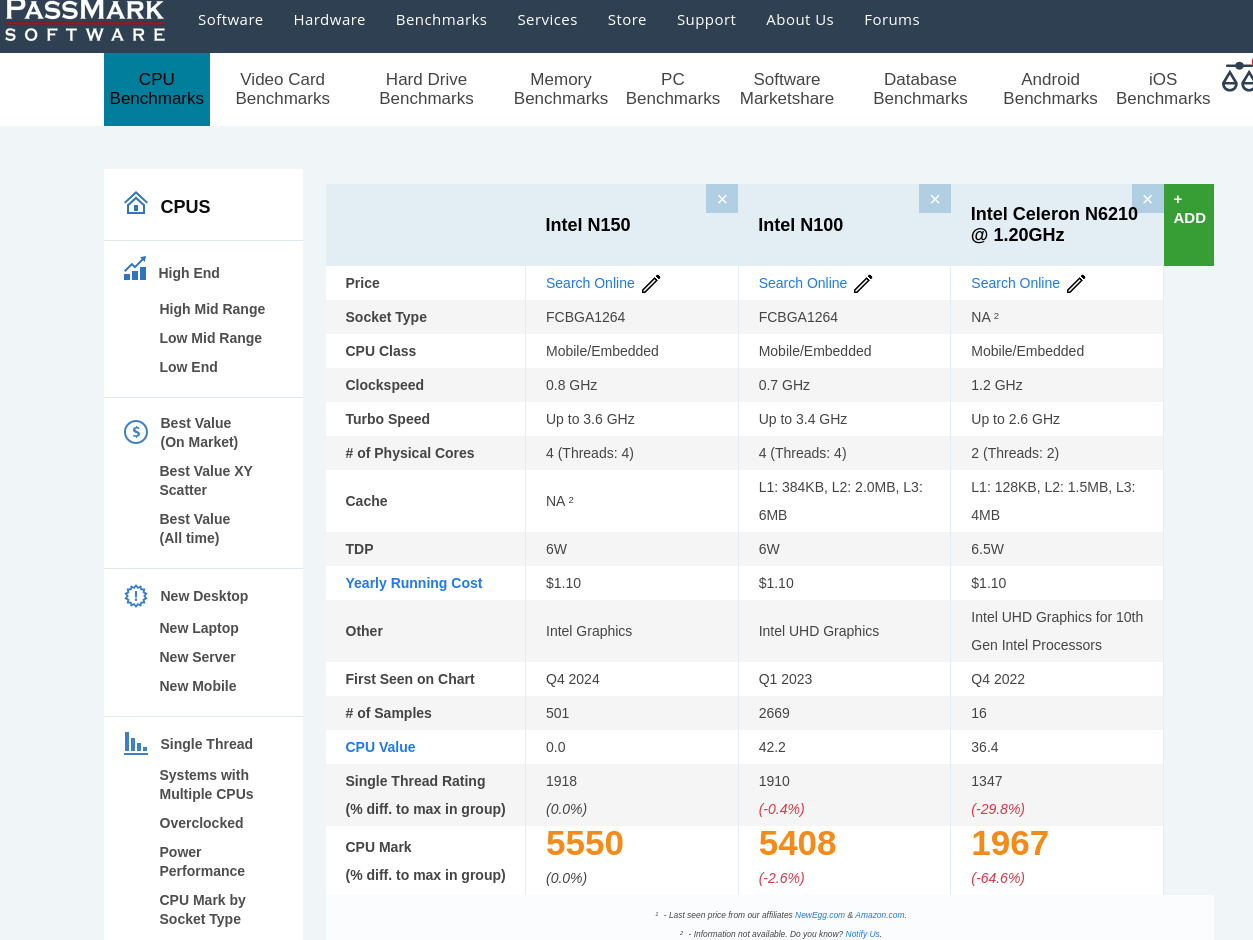The height and width of the screenshot is (940, 1253).
Task: Edit price pencil icon for Intel N150
Action: click(x=651, y=284)
